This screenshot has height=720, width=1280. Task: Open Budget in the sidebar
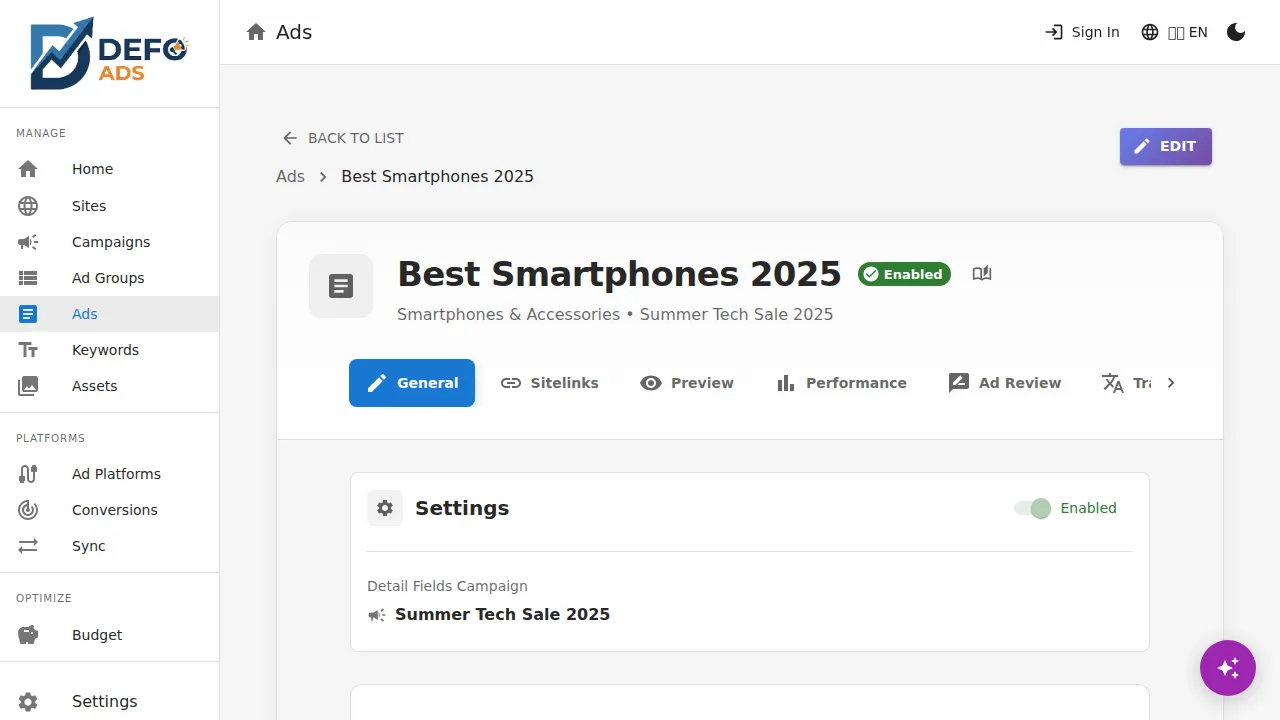point(110,635)
